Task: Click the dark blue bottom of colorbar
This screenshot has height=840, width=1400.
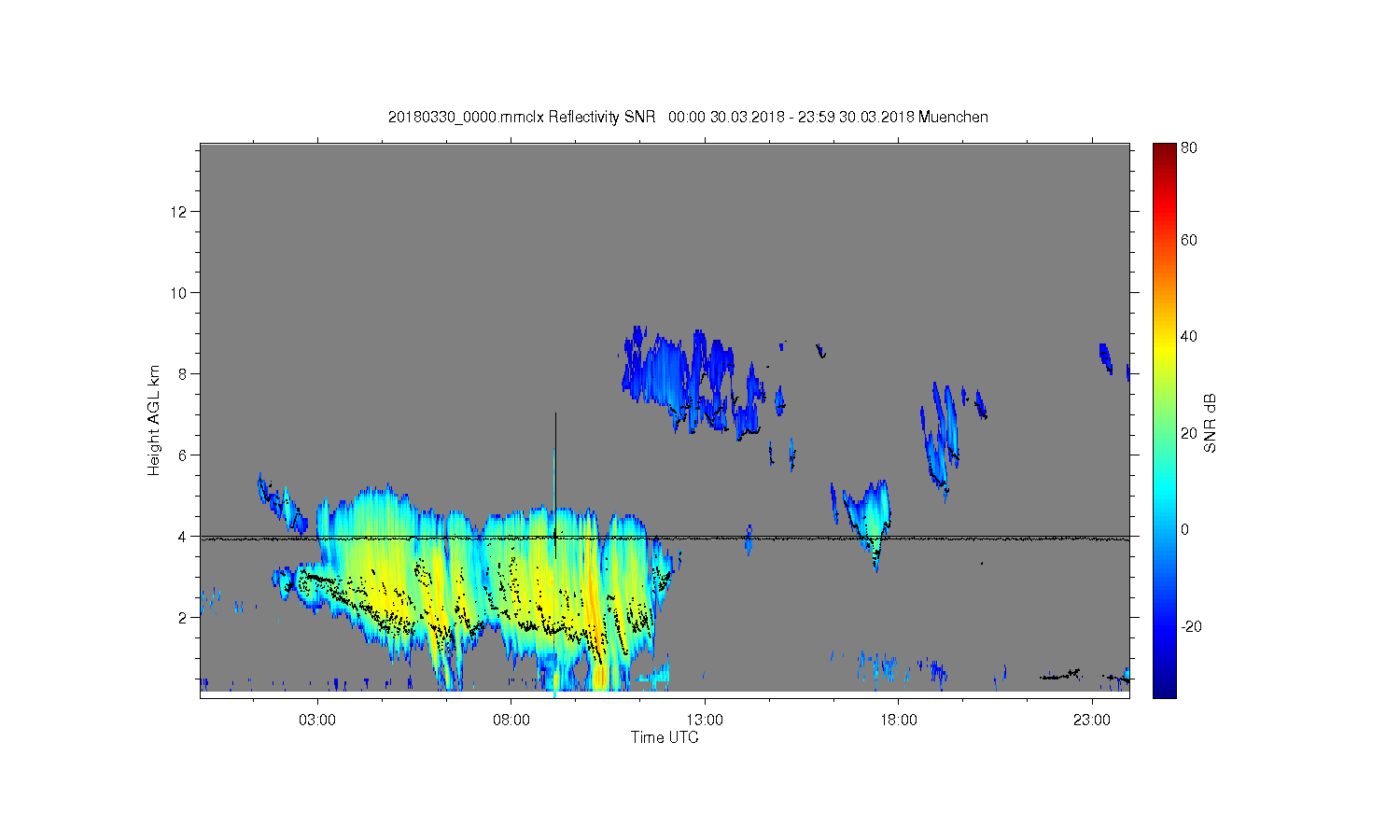Action: [1164, 687]
